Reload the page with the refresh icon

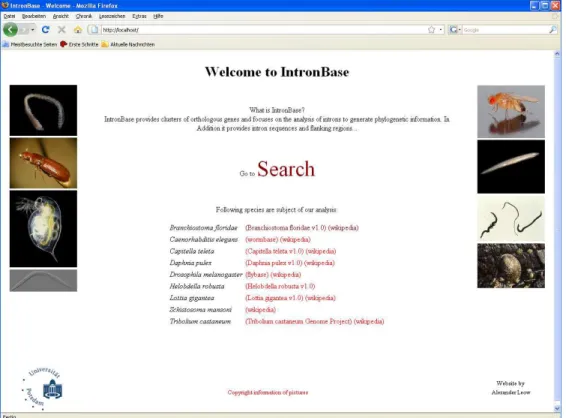(x=45, y=30)
